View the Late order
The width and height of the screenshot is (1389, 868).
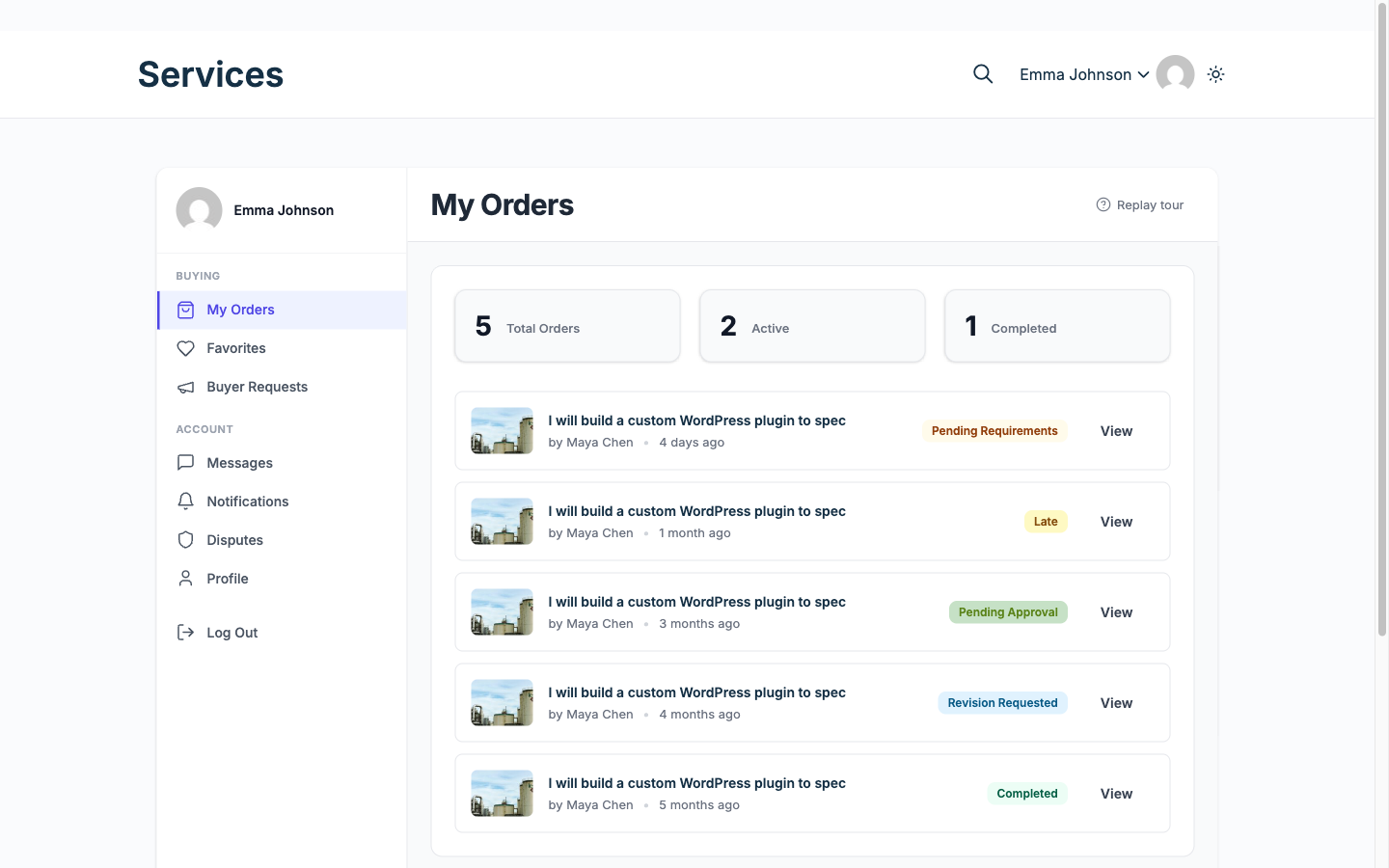[1116, 522]
